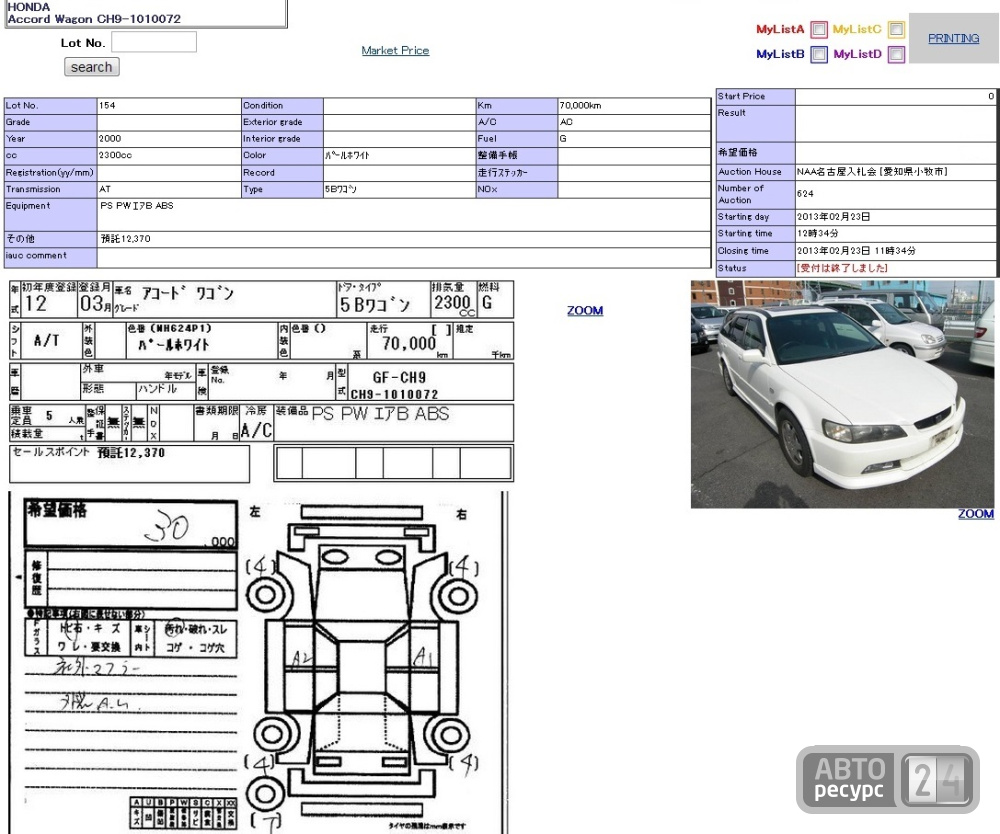The height and width of the screenshot is (834, 1000).
Task: Select the Fuel value G
Action: coord(562,138)
